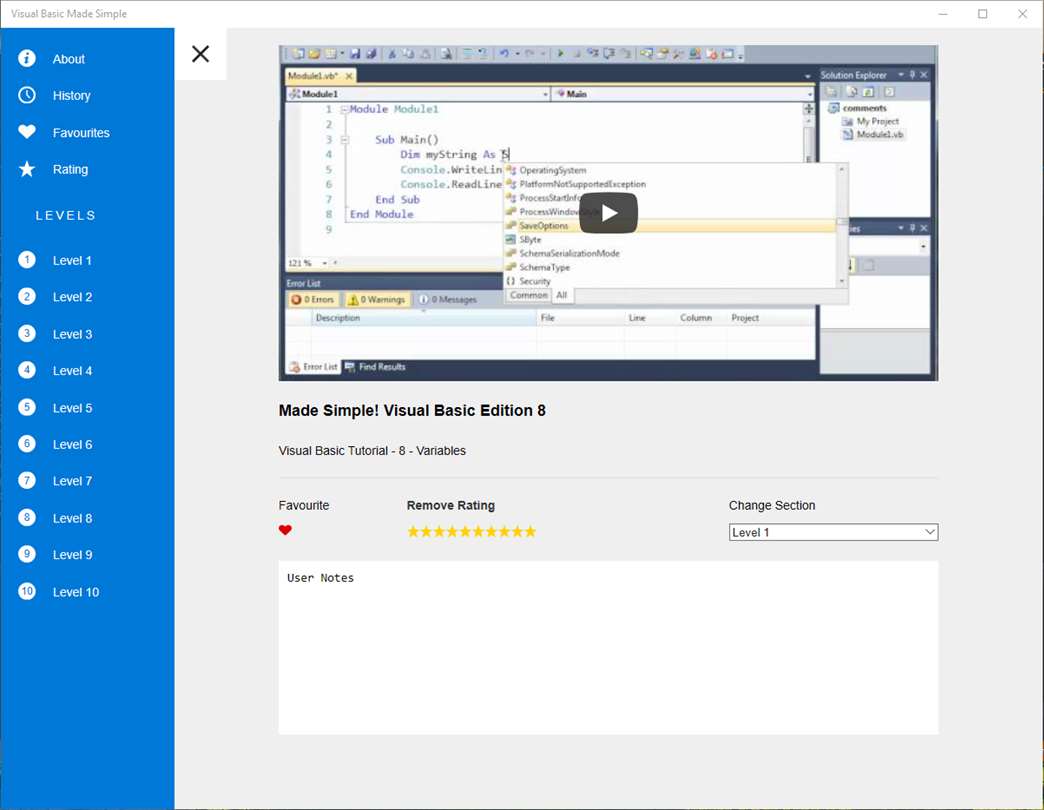The width and height of the screenshot is (1044, 810).
Task: Go to Level 6 text link
Action: coord(72,445)
